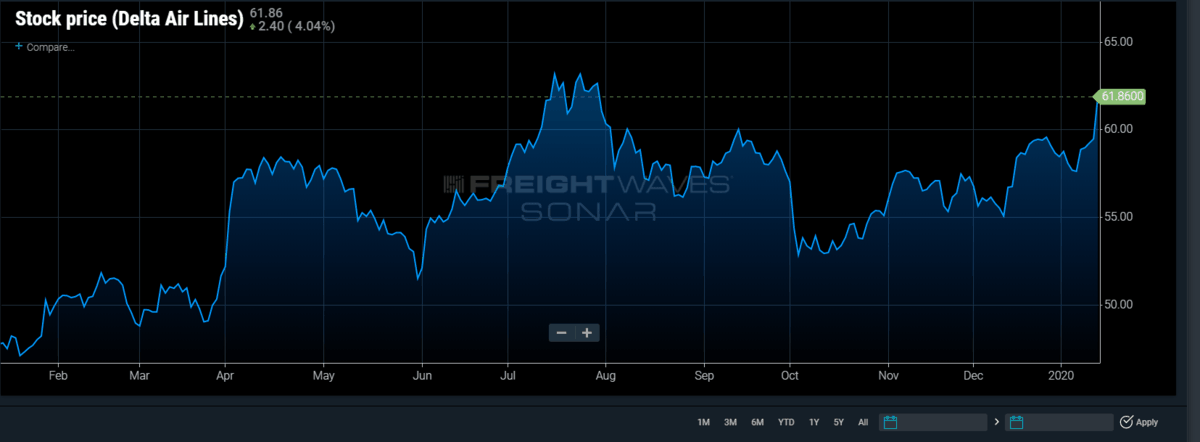The height and width of the screenshot is (442, 1200).
Task: Zoom out the chart with minus button
Action: tap(562, 333)
